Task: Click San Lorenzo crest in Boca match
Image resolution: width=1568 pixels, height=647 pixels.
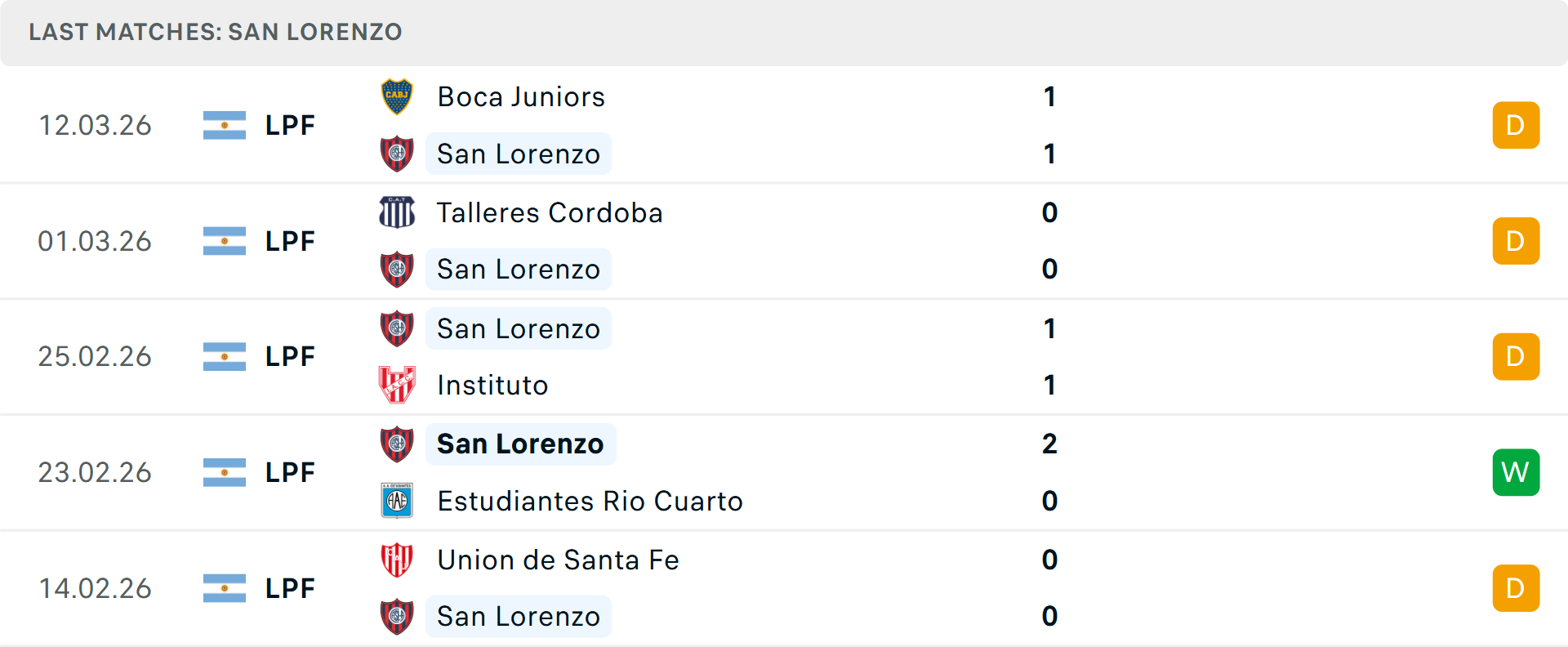Action: [397, 154]
